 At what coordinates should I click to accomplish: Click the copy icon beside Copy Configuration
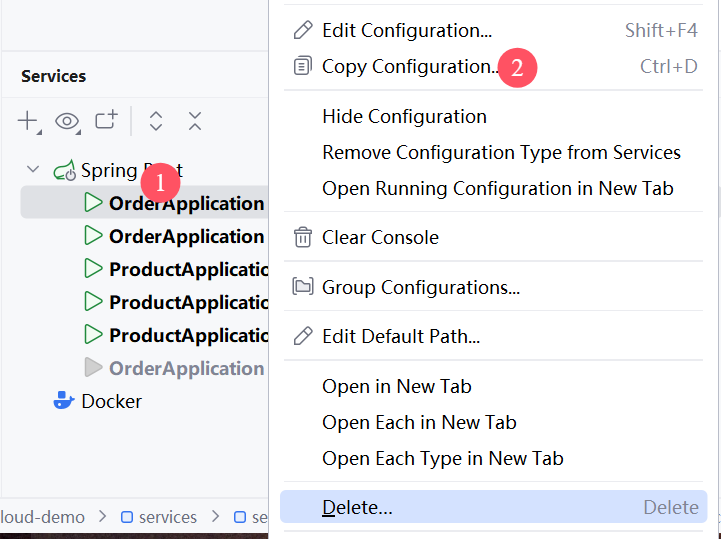(x=303, y=67)
